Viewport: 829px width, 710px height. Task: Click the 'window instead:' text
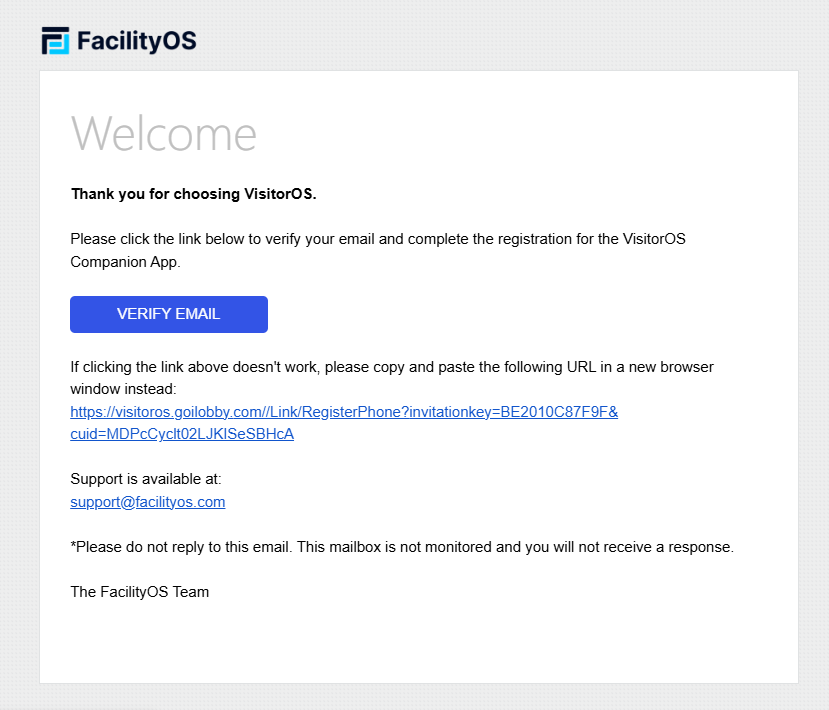click(x=123, y=389)
